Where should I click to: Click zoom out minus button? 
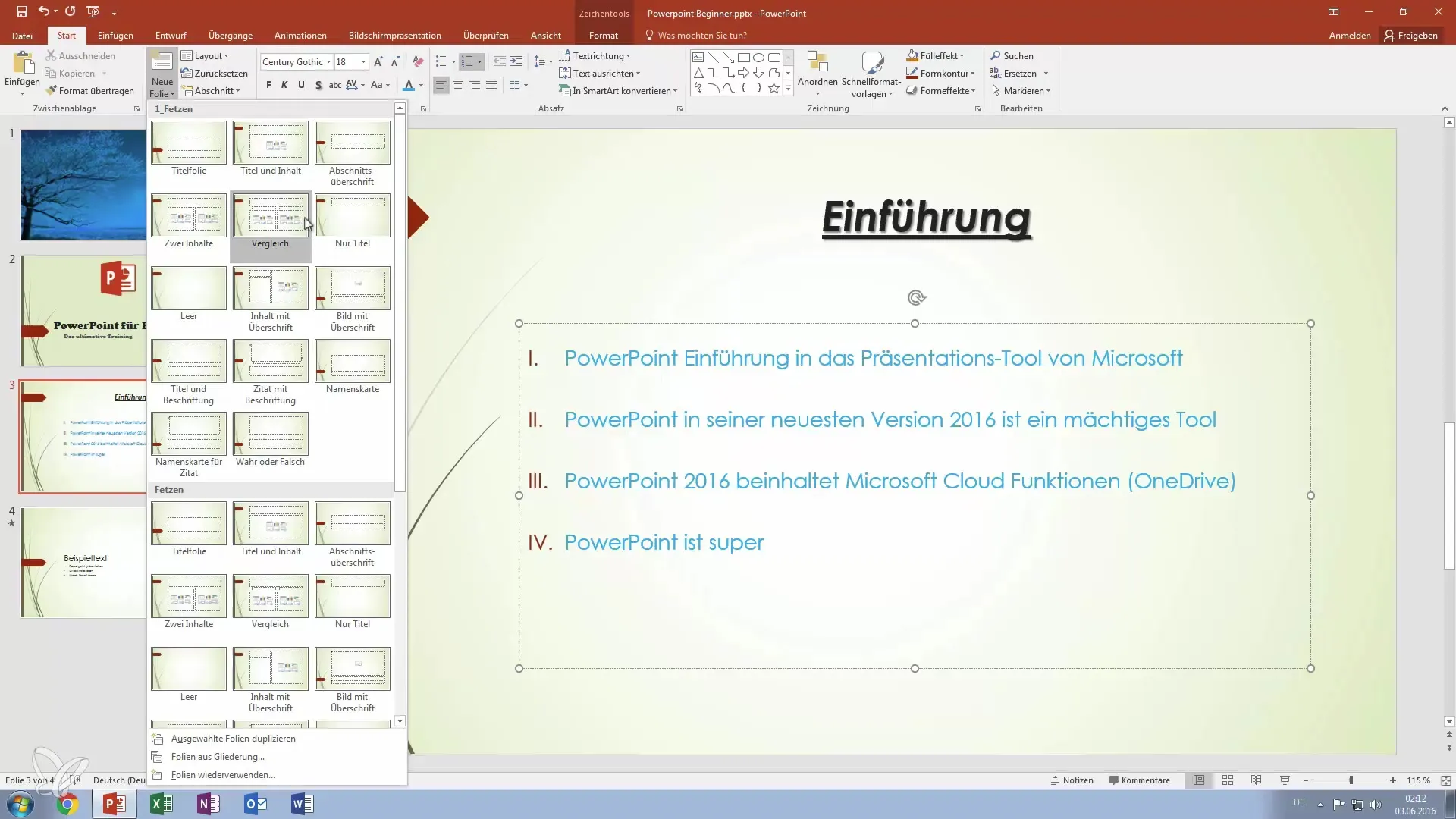[x=1306, y=780]
